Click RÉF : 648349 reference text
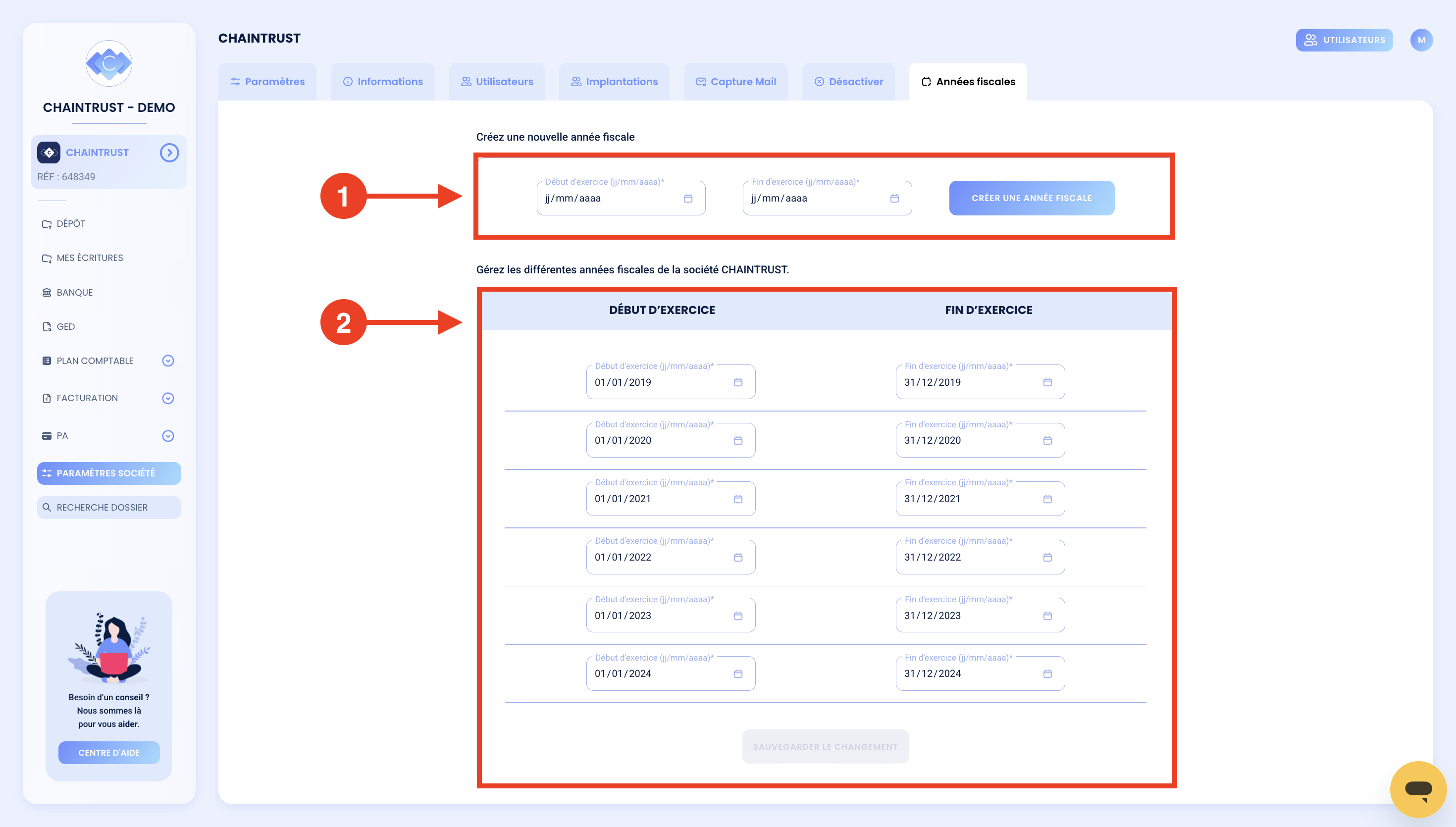The image size is (1456, 827). (x=66, y=177)
